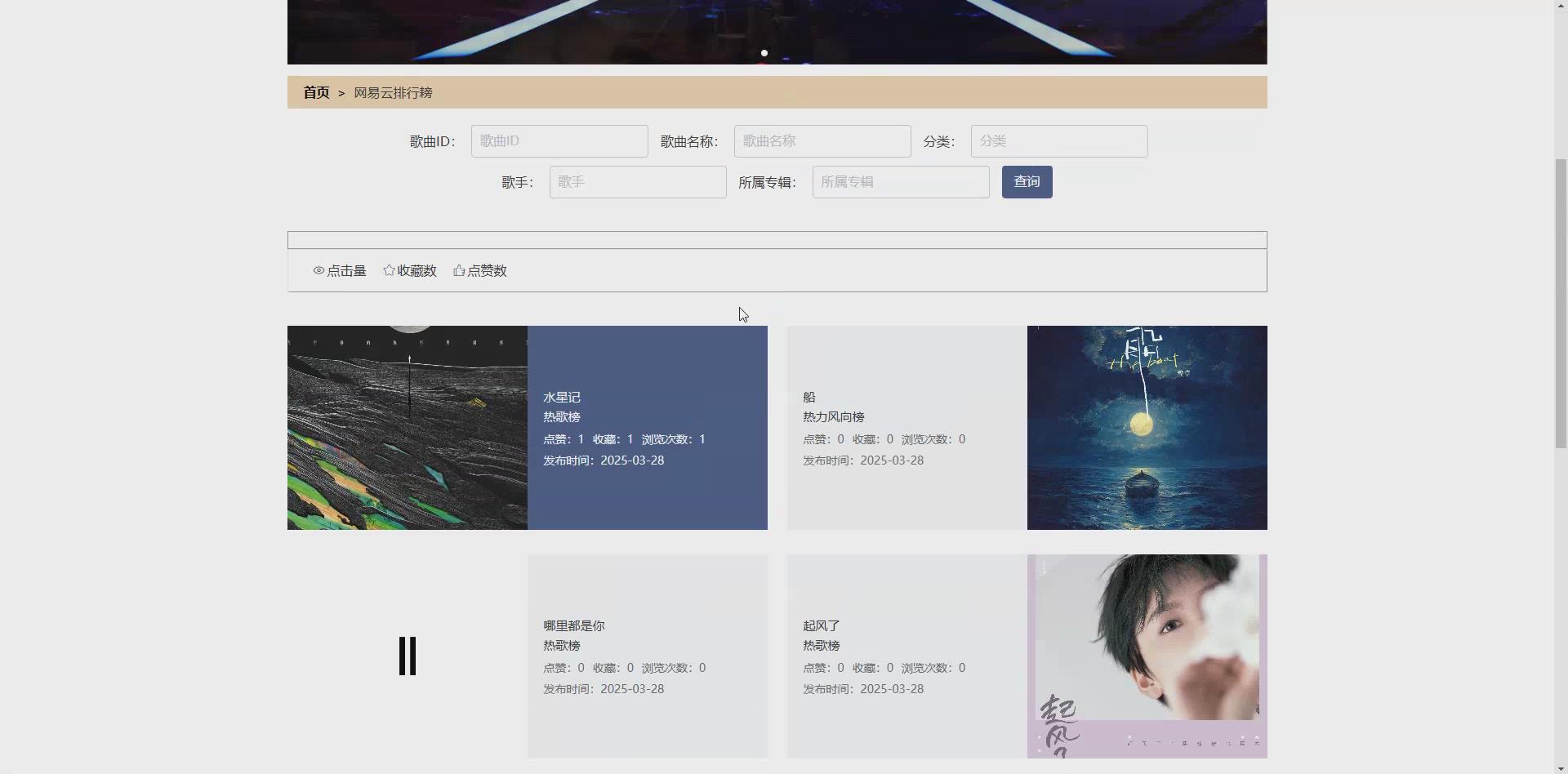The width and height of the screenshot is (1568, 774).
Task: Sort by 点击量 eye icon
Action: click(x=318, y=270)
